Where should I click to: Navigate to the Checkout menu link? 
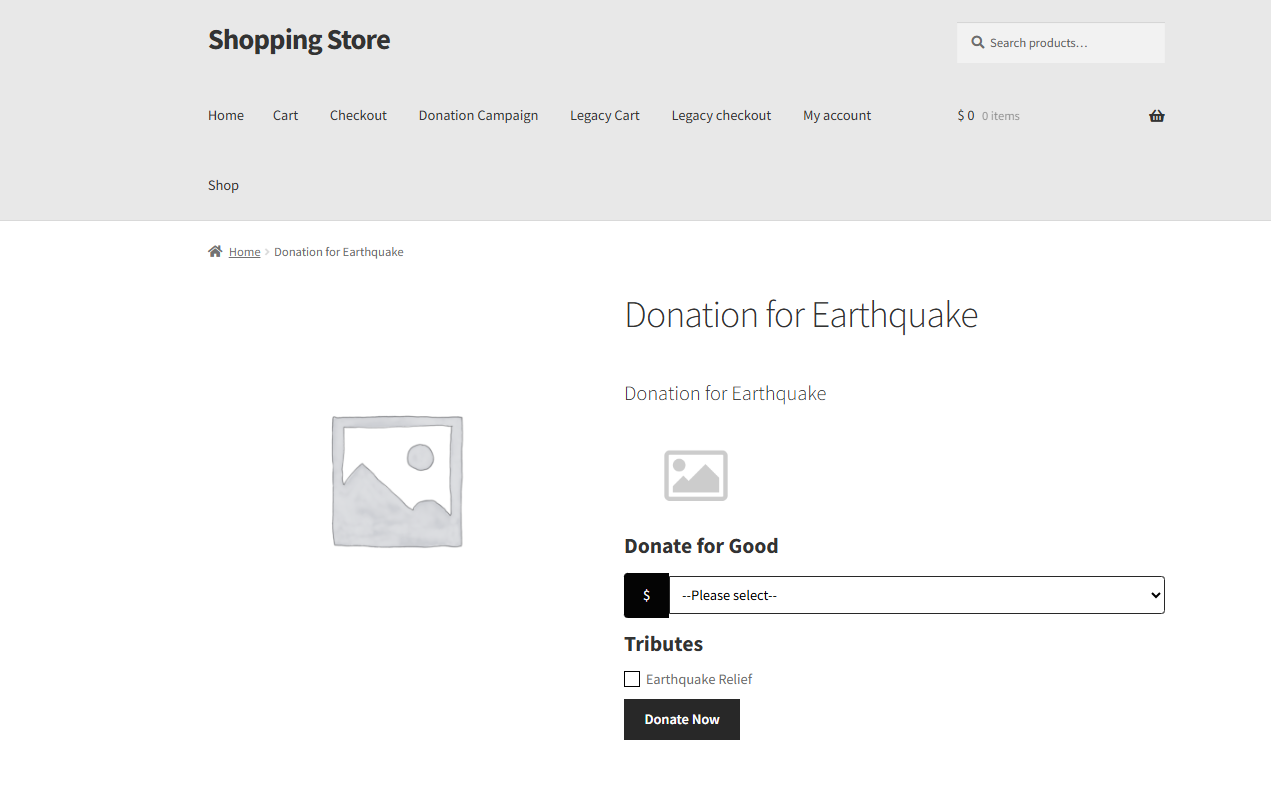[358, 116]
